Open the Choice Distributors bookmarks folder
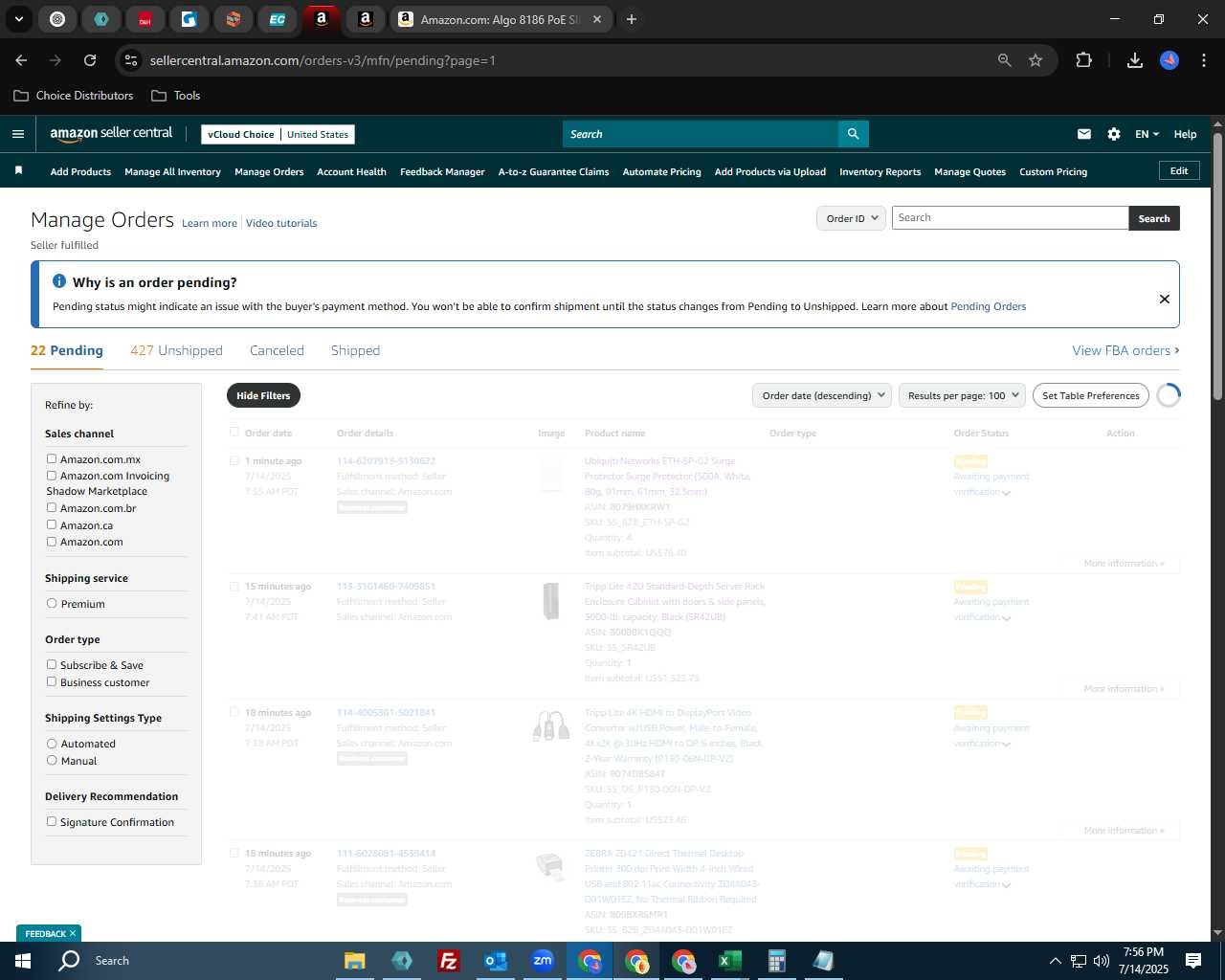Viewport: 1225px width, 980px height. (x=74, y=96)
